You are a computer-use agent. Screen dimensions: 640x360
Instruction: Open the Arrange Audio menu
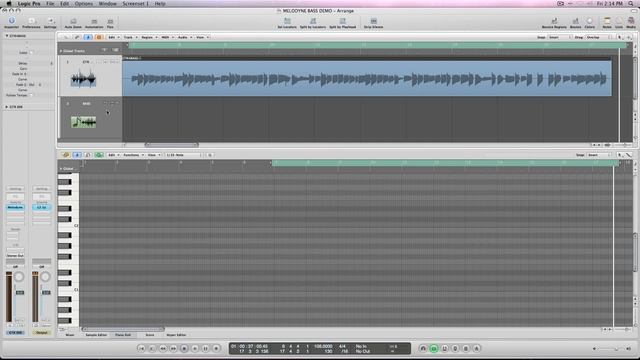185,37
